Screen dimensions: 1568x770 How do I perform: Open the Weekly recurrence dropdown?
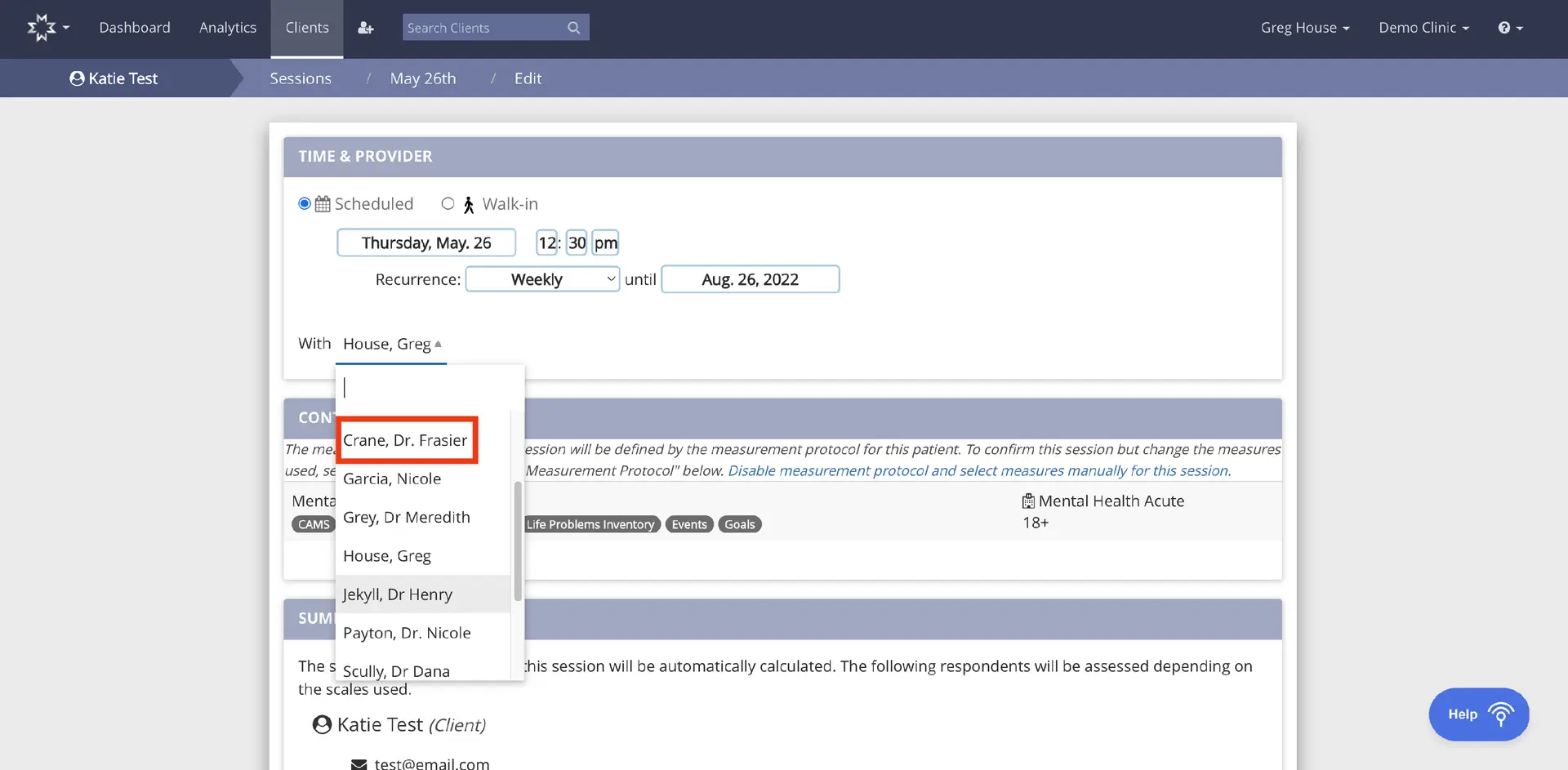coord(542,279)
